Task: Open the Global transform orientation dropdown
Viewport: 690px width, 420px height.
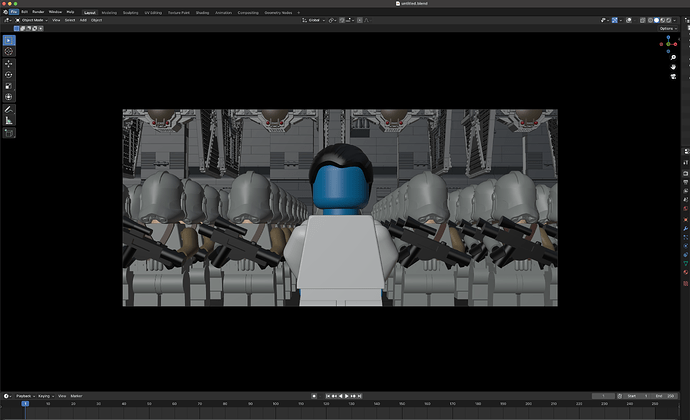Action: click(x=314, y=20)
